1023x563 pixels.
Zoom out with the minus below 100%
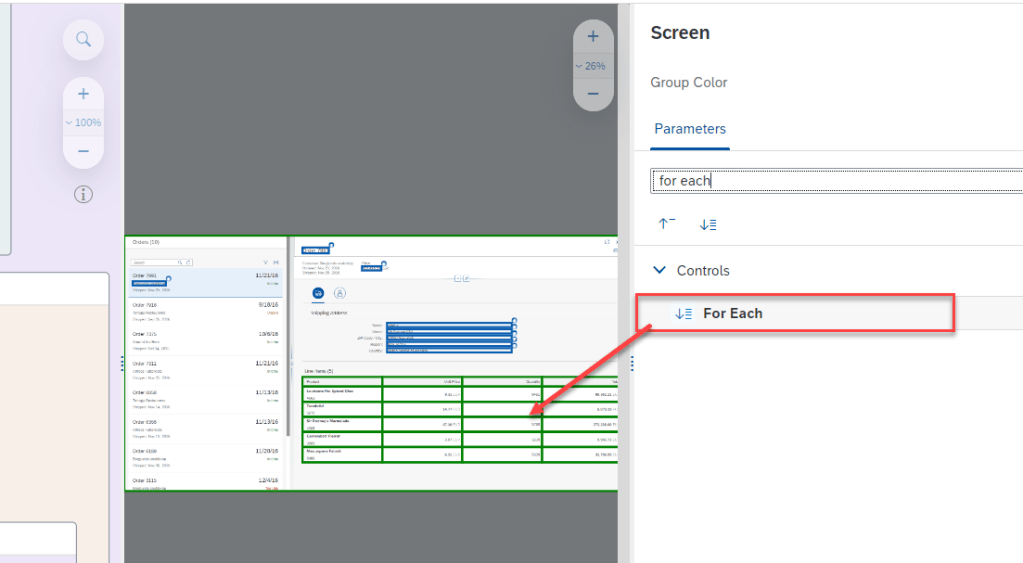pos(83,151)
